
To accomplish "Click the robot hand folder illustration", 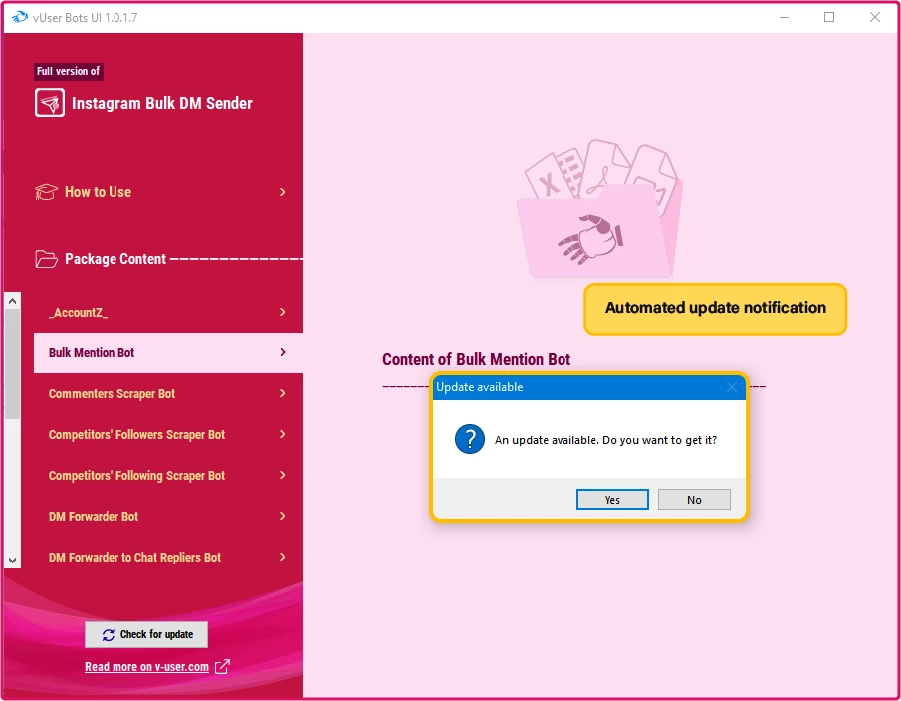I will (602, 209).
